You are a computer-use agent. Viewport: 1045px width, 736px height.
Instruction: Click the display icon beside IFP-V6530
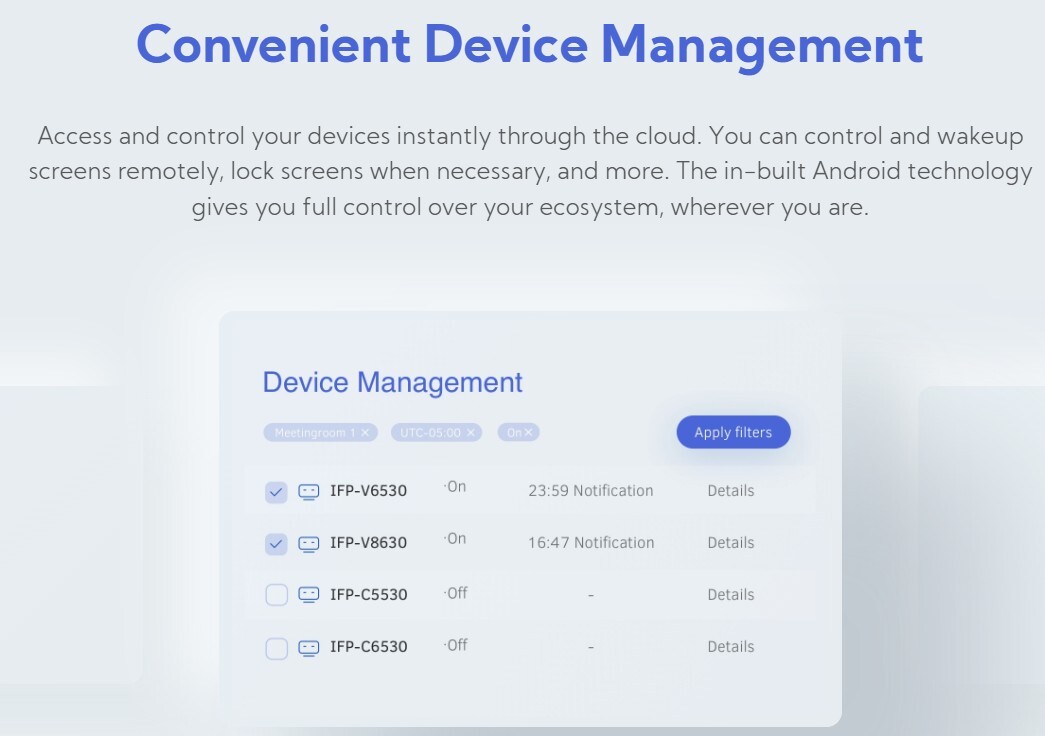click(x=308, y=492)
